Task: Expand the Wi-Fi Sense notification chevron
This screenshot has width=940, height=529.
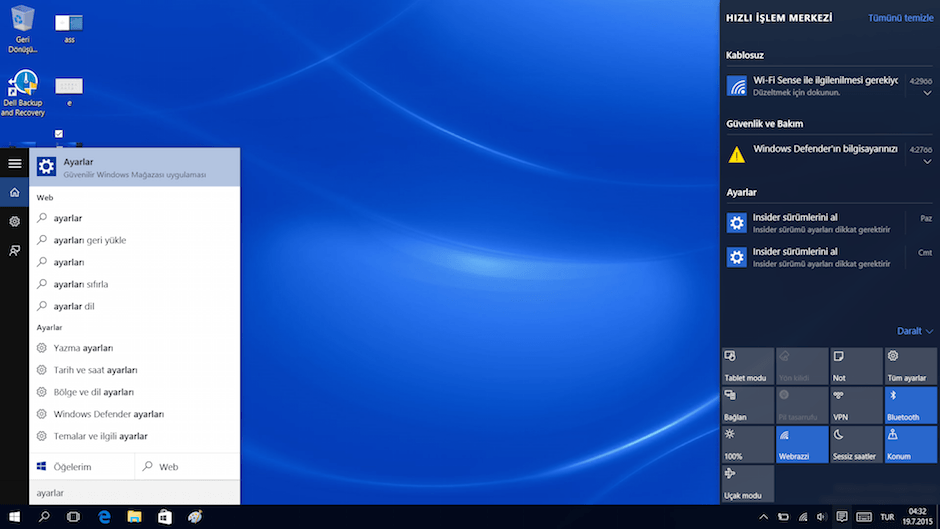Action: click(x=927, y=93)
